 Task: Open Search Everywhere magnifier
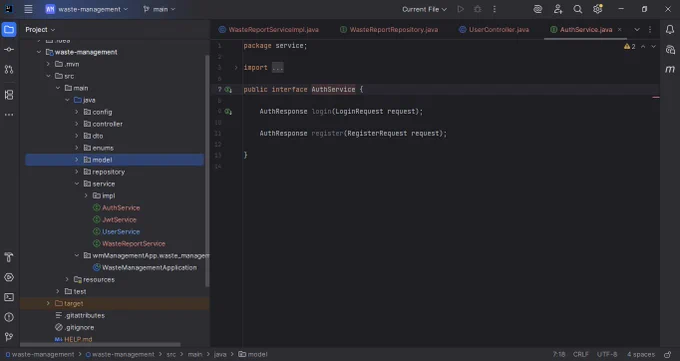click(x=578, y=9)
